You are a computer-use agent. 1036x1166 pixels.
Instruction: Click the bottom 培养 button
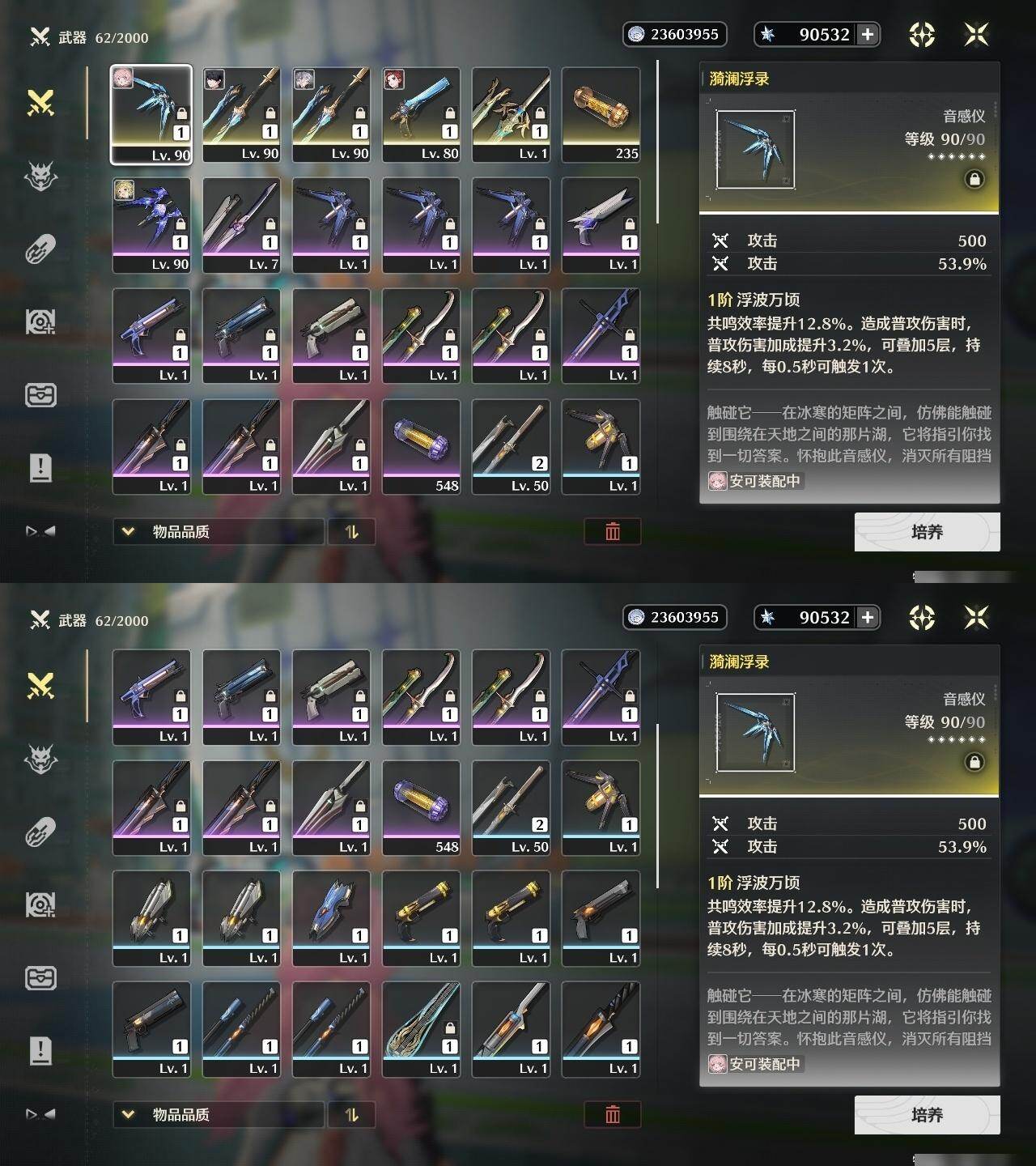(x=928, y=1115)
